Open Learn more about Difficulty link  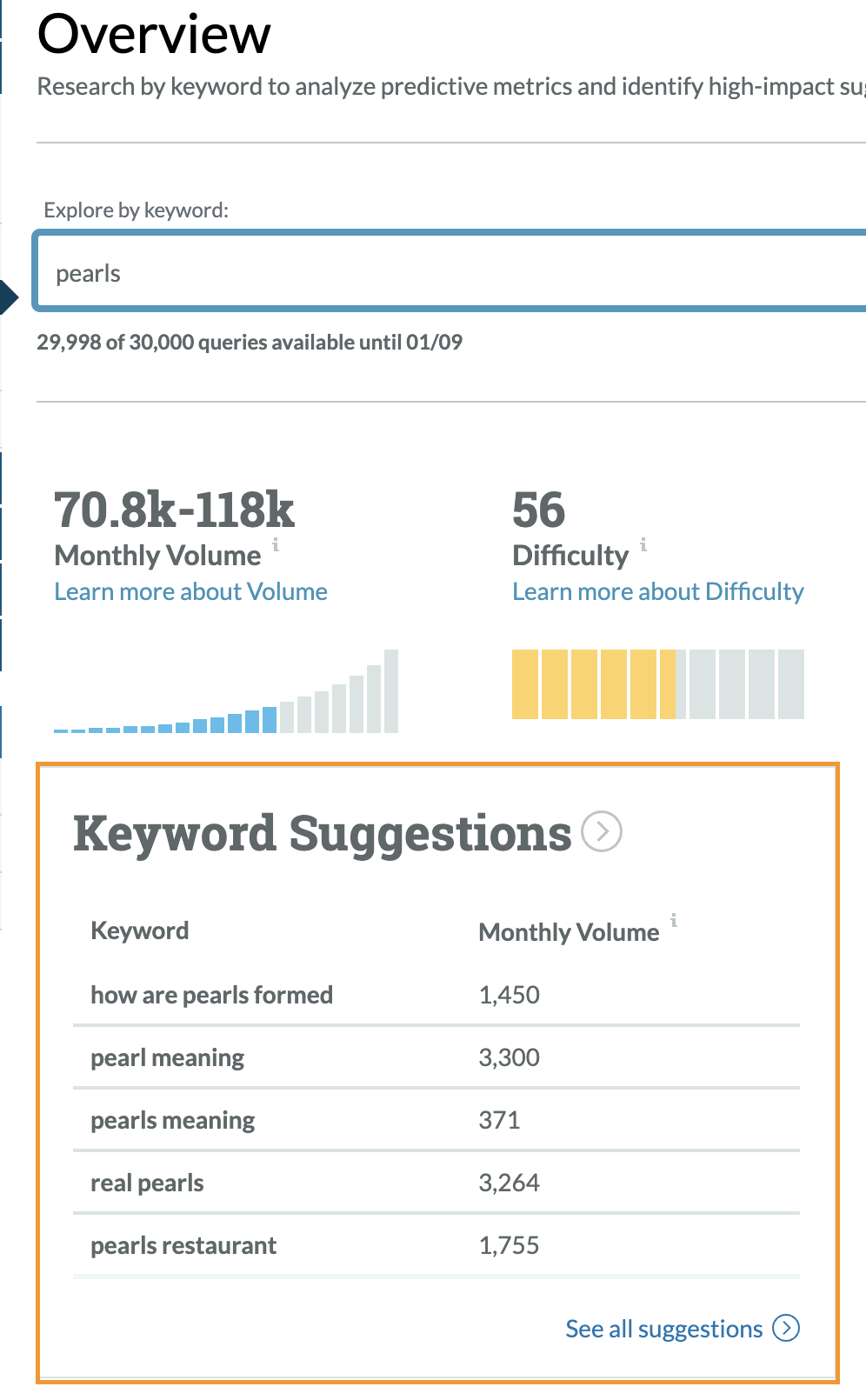point(657,592)
